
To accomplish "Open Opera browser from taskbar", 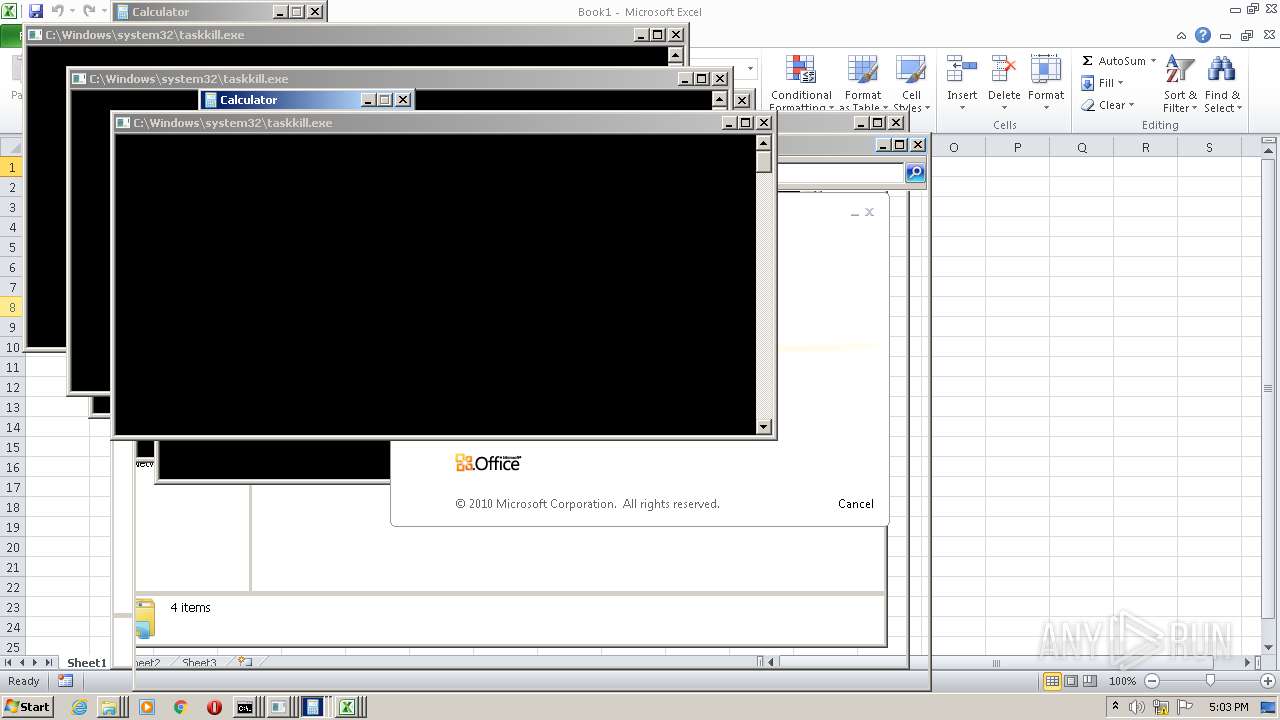I will coord(214,707).
